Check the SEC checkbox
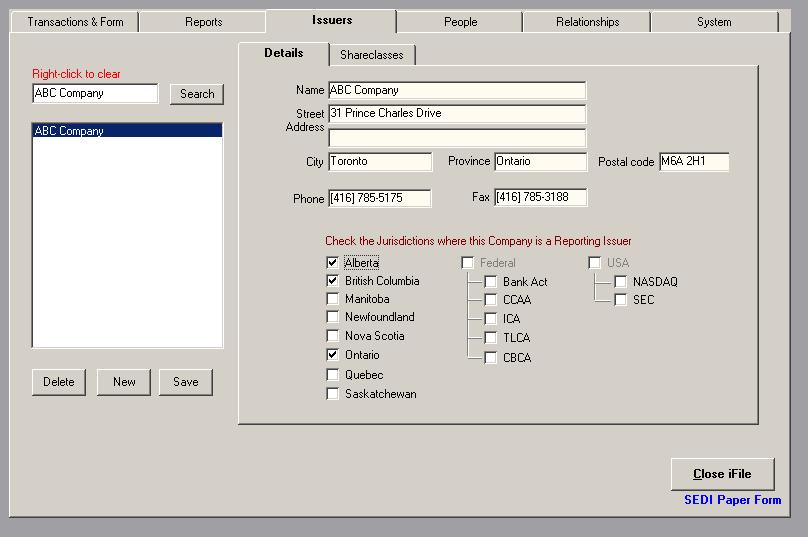808x537 pixels. 621,300
